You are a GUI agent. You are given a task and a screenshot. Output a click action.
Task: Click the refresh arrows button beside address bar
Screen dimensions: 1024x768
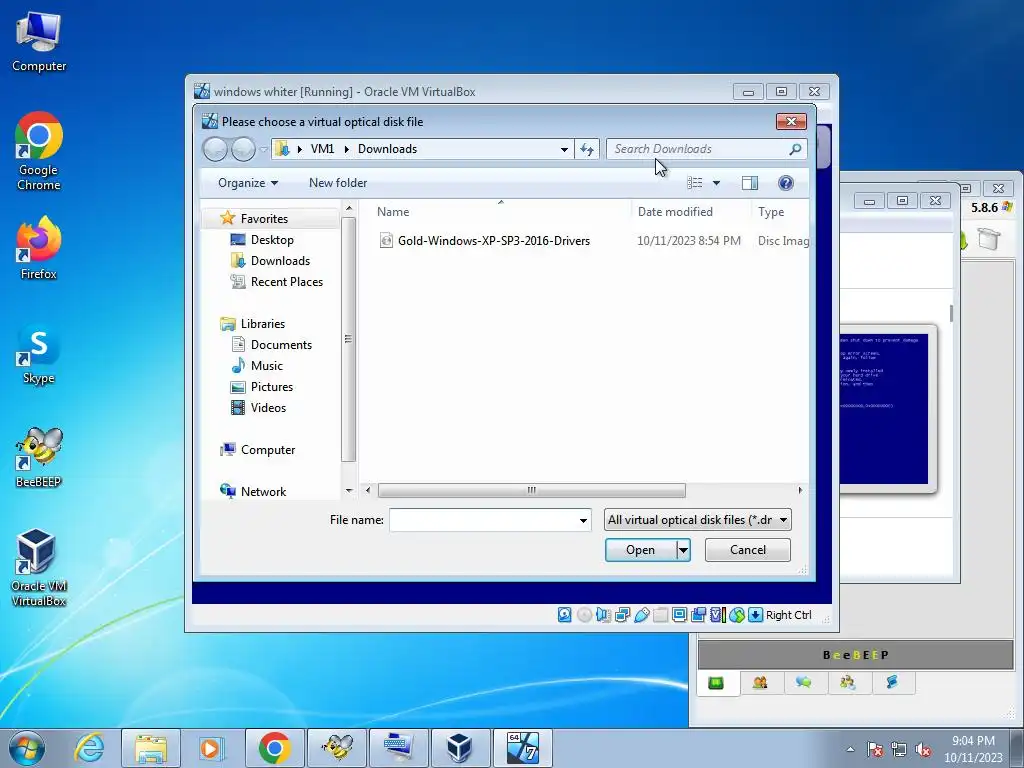[586, 149]
